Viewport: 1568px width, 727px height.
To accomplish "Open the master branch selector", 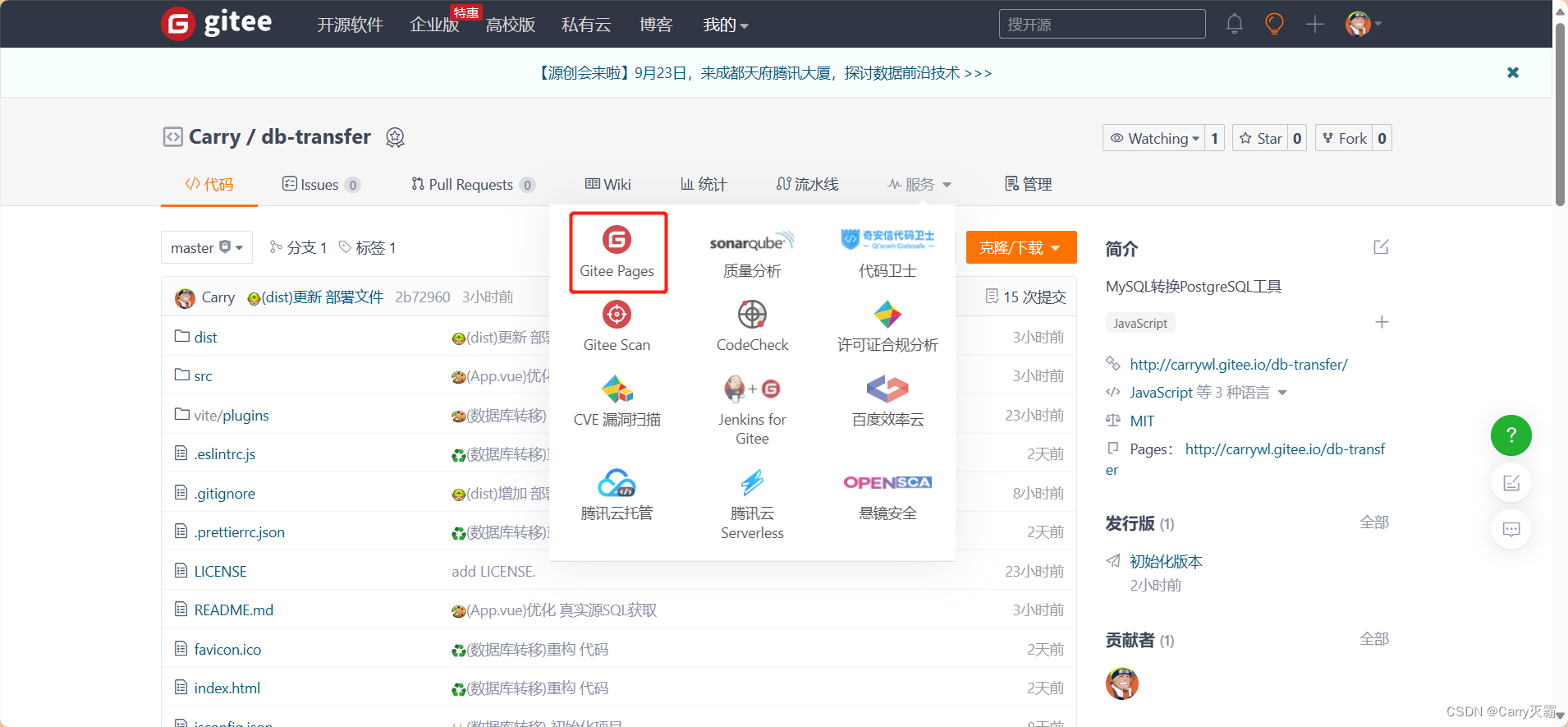I will point(207,247).
